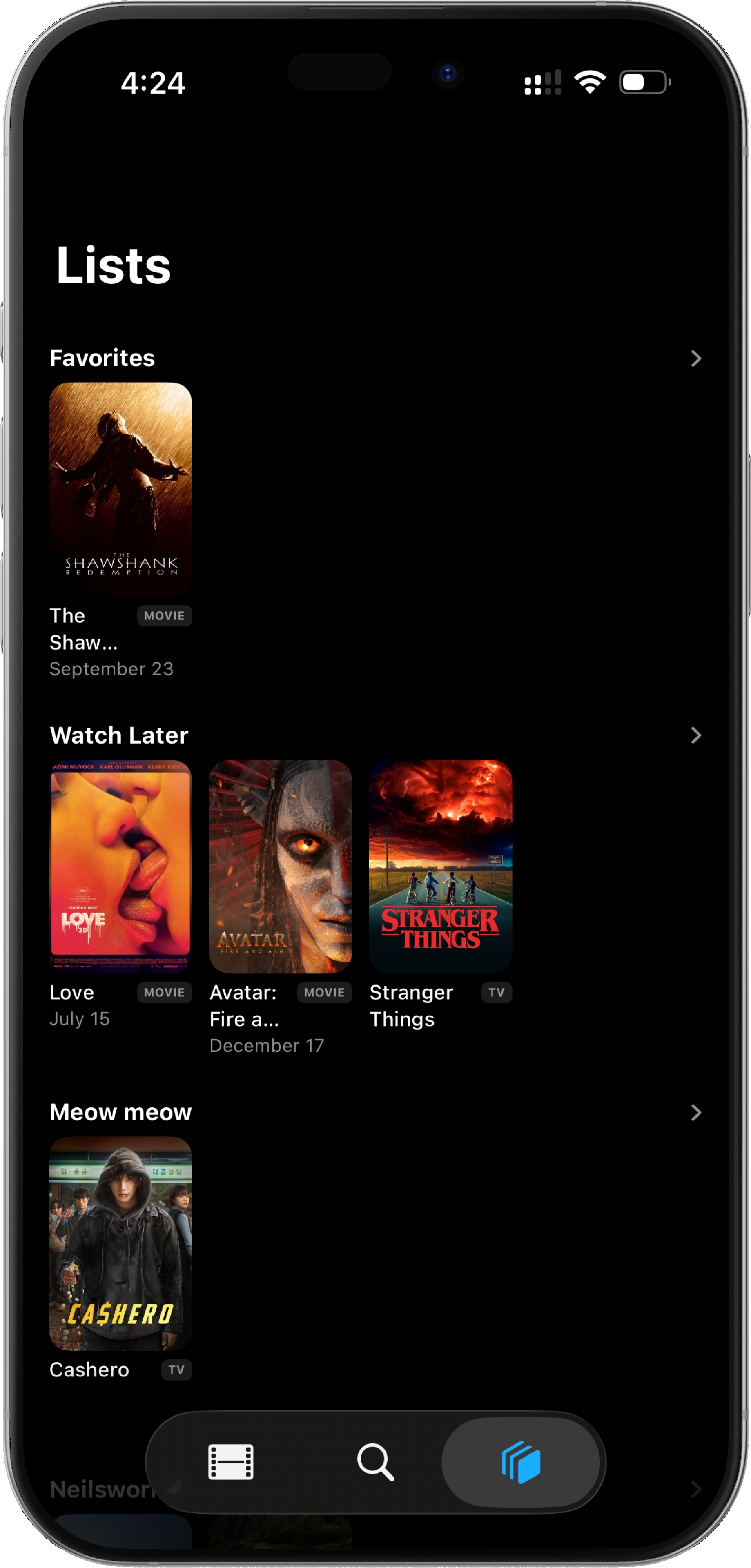The image size is (751, 1568).
Task: Tap the Meow meow list heading
Action: (120, 1112)
